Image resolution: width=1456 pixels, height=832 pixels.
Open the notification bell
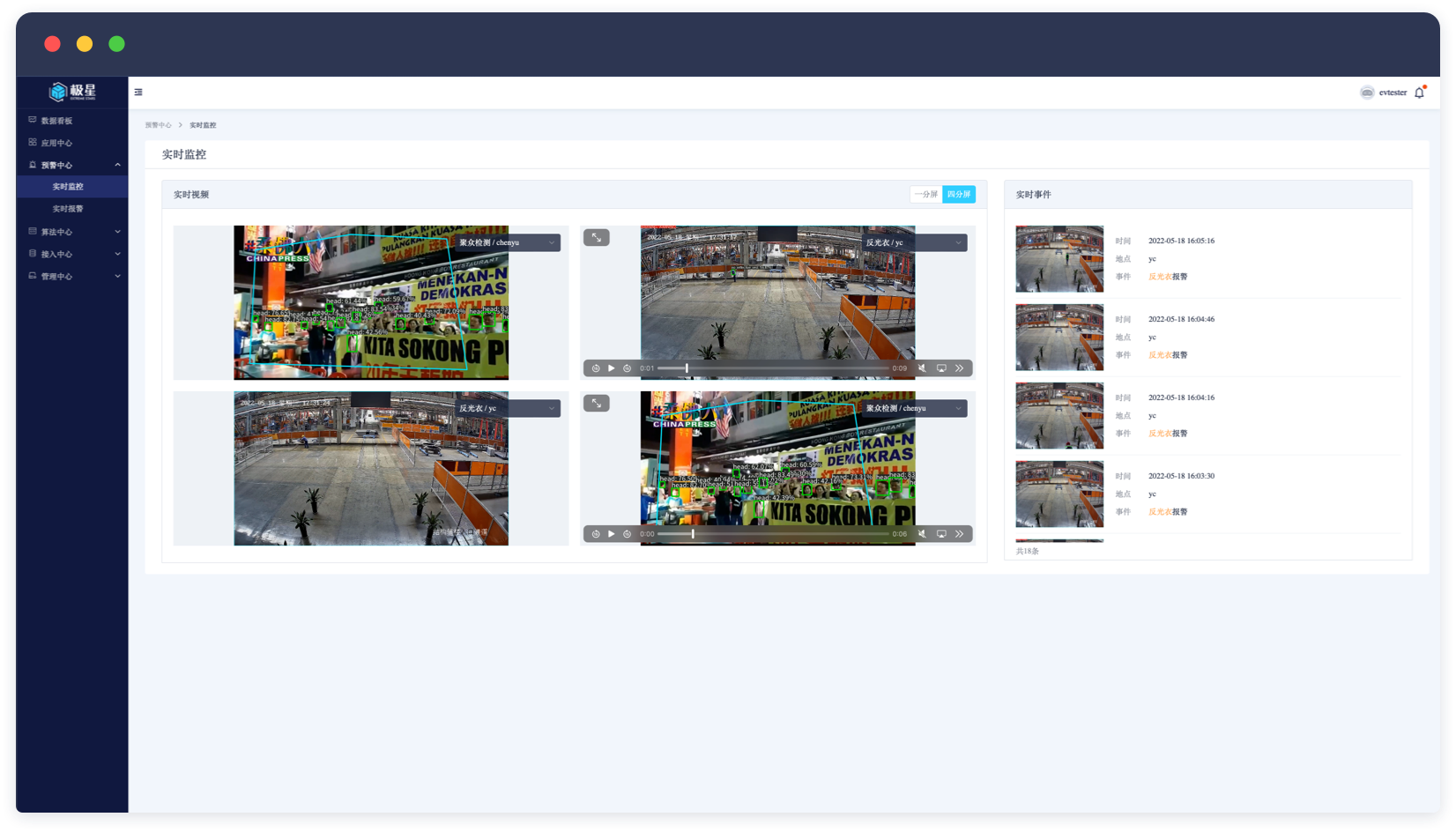point(1419,93)
